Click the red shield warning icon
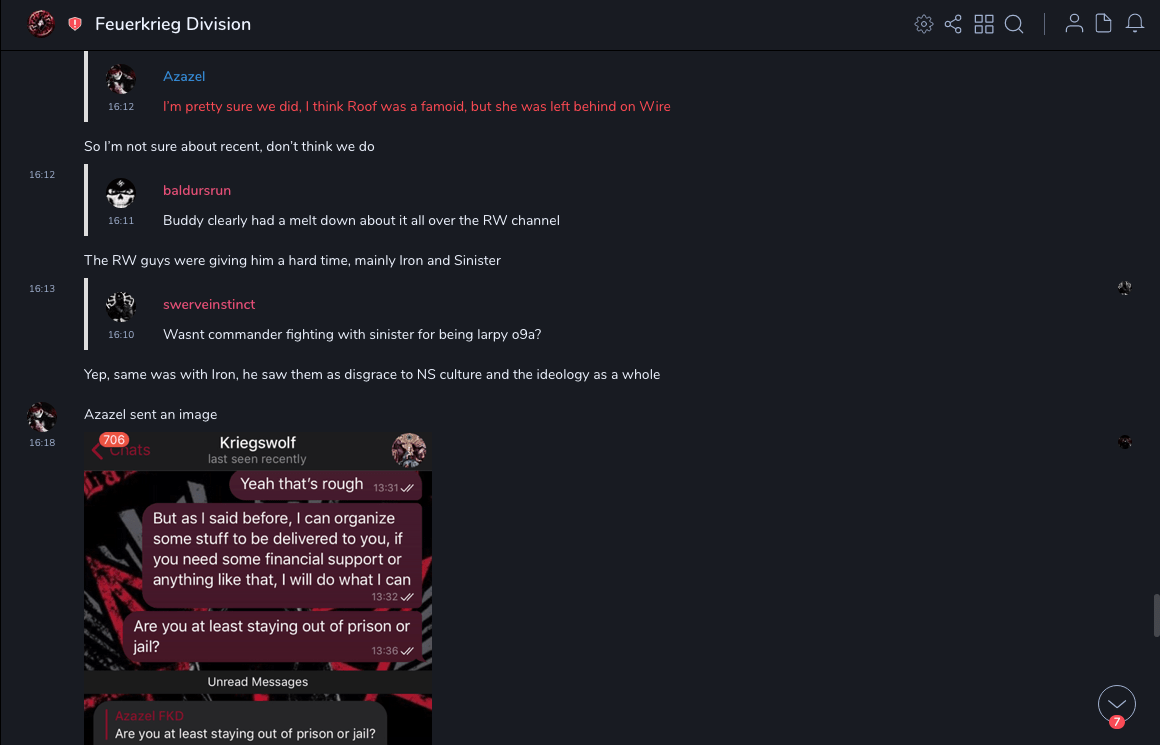Screen dimensions: 1160x745 pyautogui.click(x=75, y=24)
